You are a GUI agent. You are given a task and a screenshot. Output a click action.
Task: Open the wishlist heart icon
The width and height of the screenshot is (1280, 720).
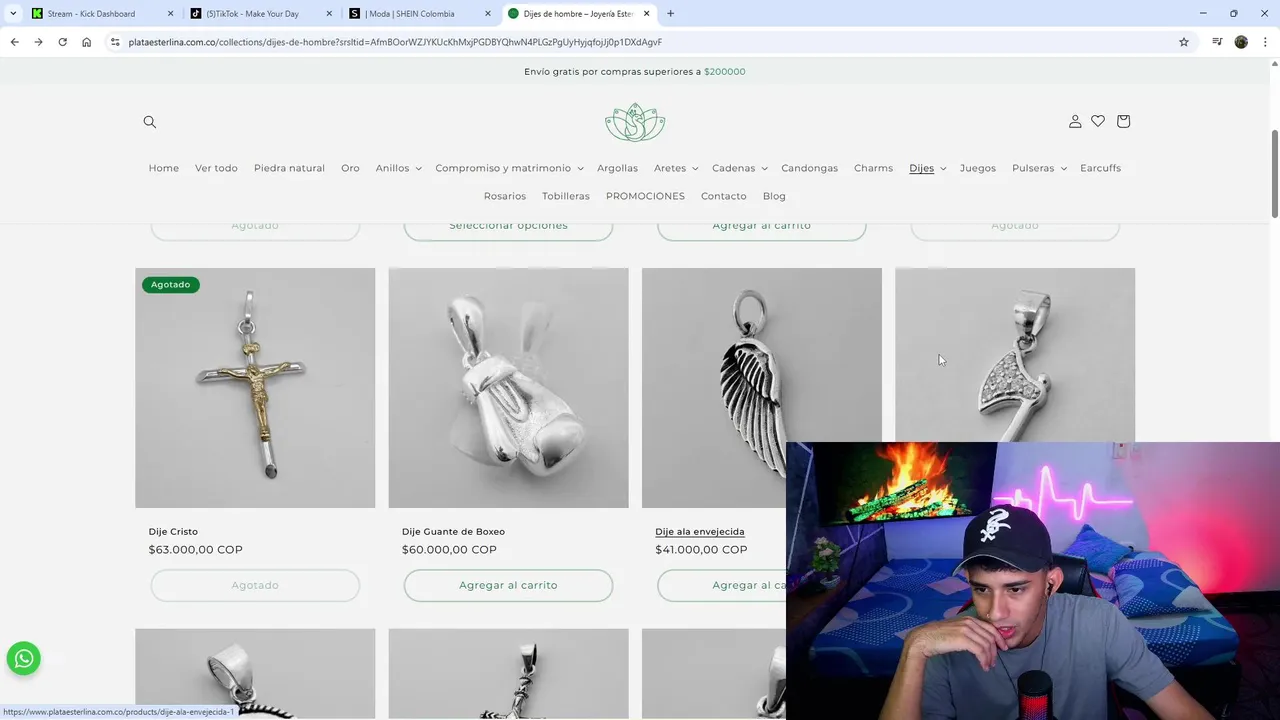point(1098,121)
